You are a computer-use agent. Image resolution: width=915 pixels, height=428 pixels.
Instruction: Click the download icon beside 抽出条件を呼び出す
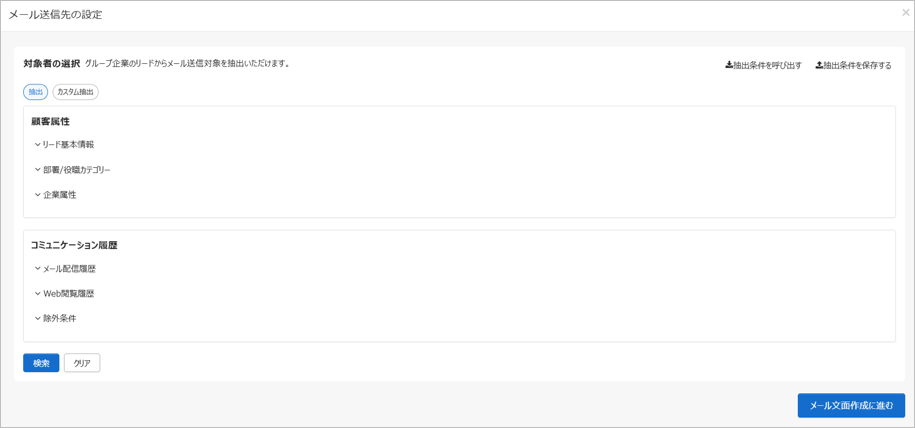click(729, 66)
